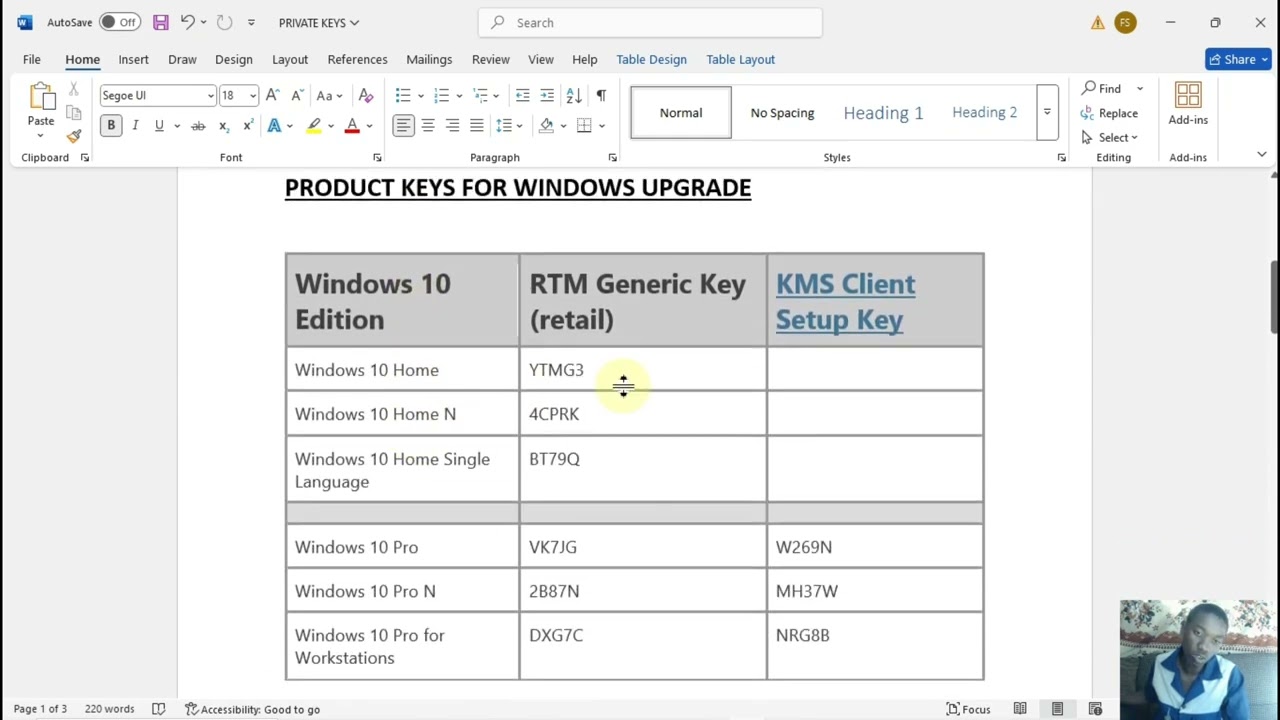Justify the paragraph text
This screenshot has width=1280, height=720.
477,125
